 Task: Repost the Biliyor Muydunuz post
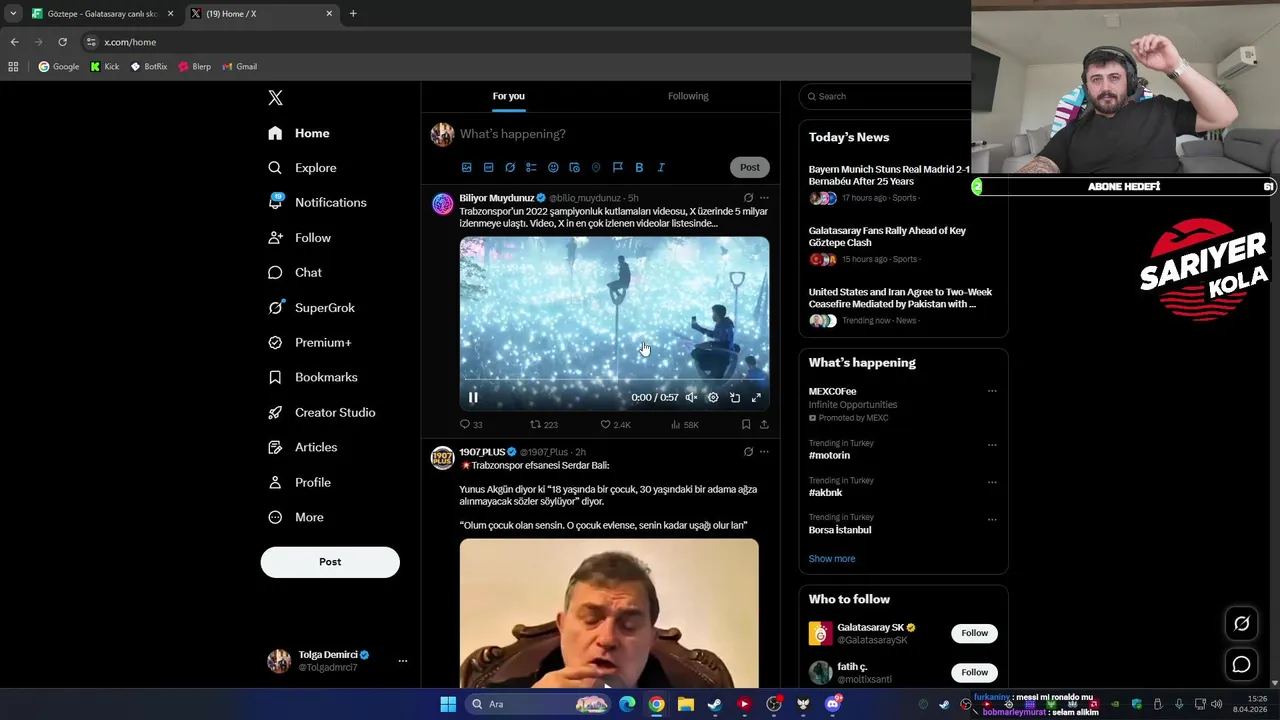tap(544, 425)
